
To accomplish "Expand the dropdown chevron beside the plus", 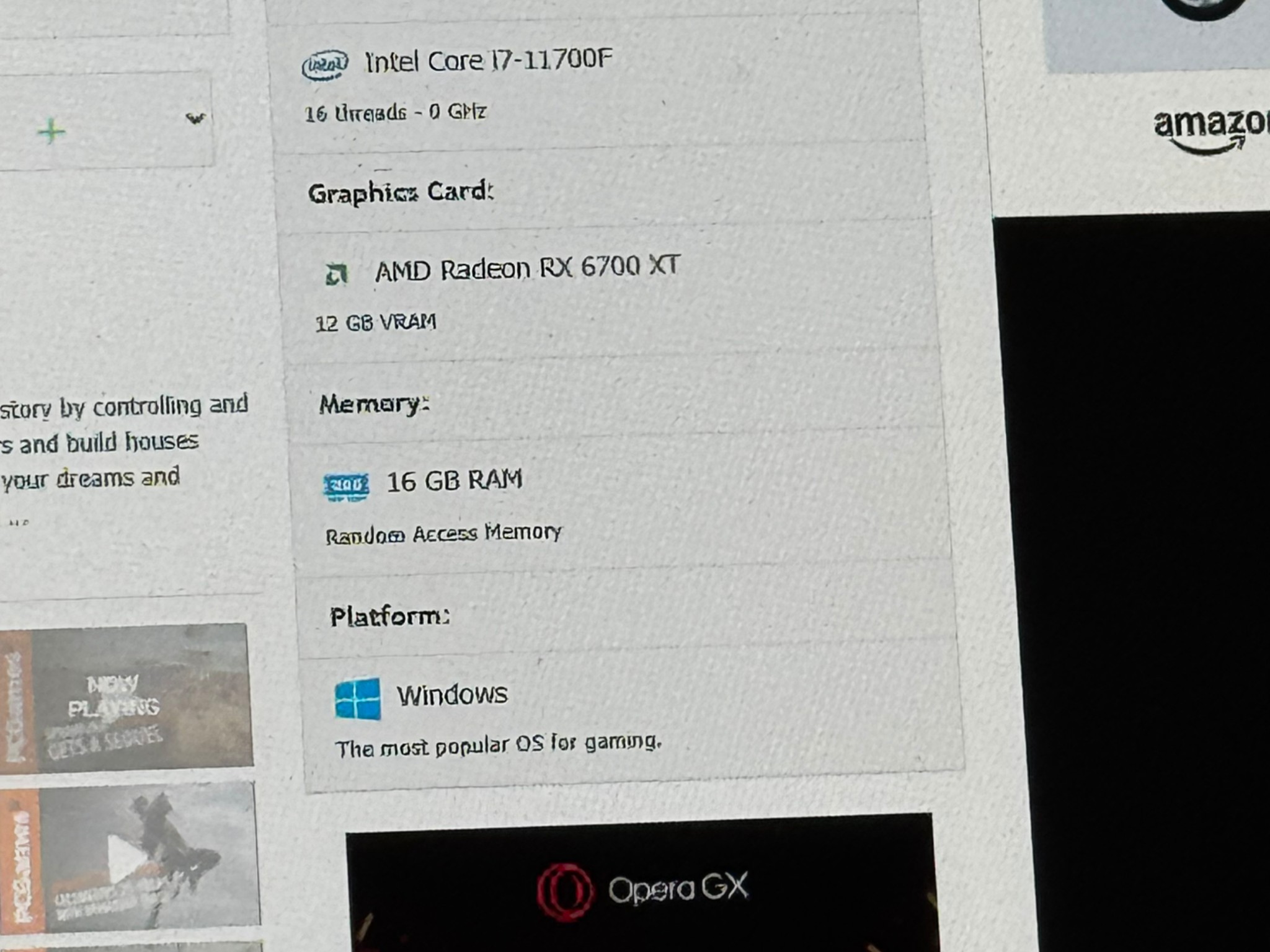I will click(x=195, y=118).
